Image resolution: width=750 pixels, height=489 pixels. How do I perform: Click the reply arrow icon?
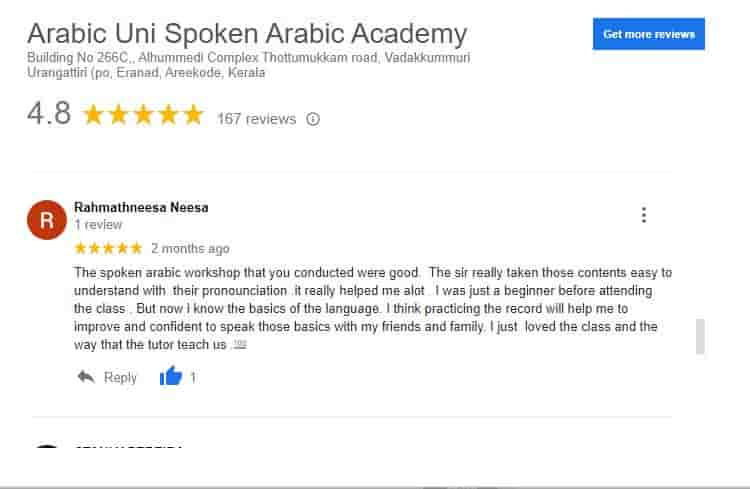86,377
